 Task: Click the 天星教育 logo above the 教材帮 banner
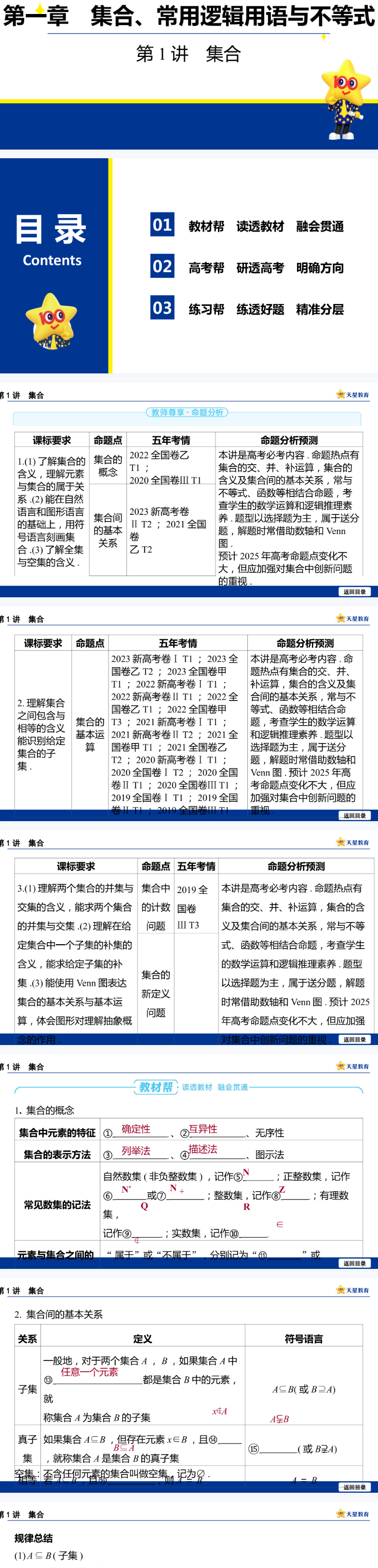pos(353,1066)
